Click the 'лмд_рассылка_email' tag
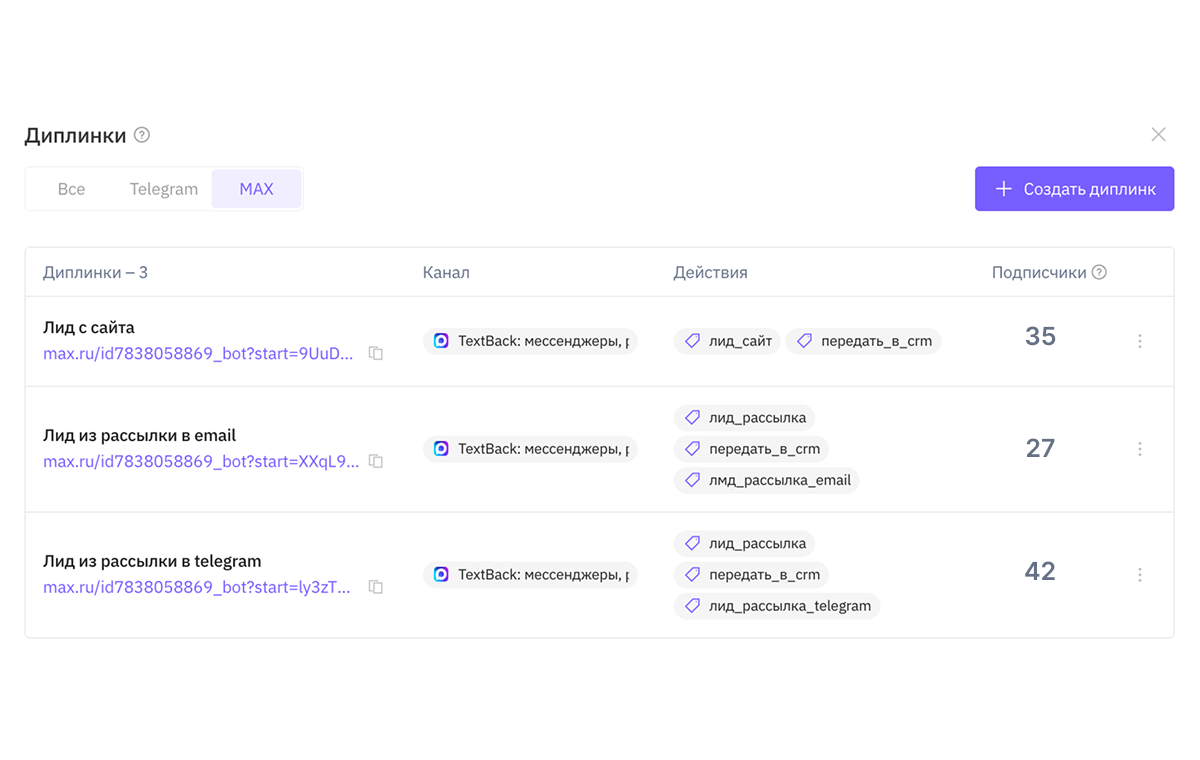Image resolution: width=1200 pixels, height=760 pixels. click(x=767, y=480)
